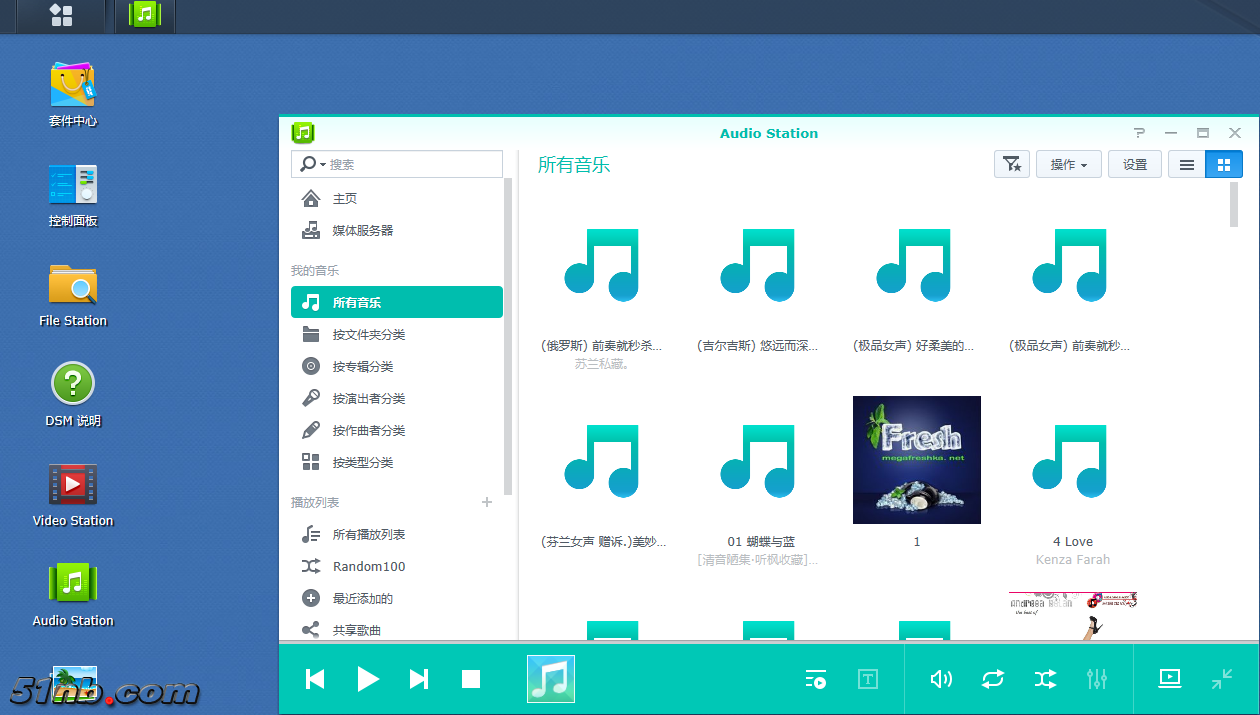The image size is (1260, 715).
Task: Add a new playlist with plus icon
Action: click(487, 502)
